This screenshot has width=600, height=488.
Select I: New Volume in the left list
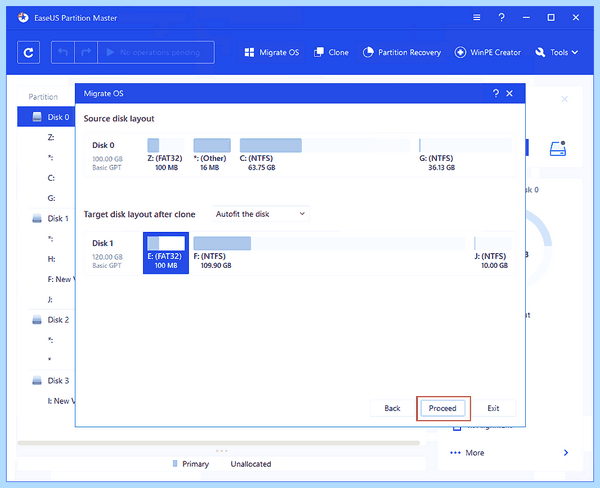pyautogui.click(x=61, y=401)
